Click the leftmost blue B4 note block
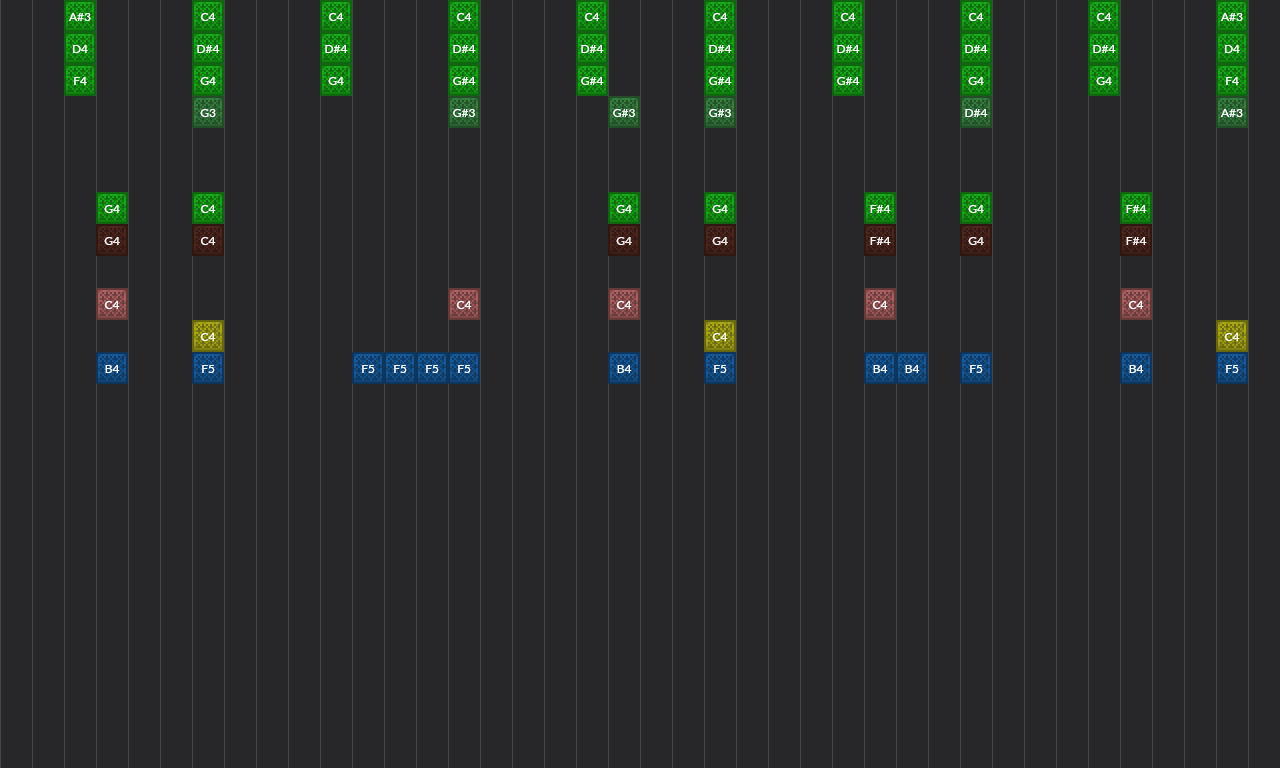This screenshot has height=768, width=1280. point(112,369)
